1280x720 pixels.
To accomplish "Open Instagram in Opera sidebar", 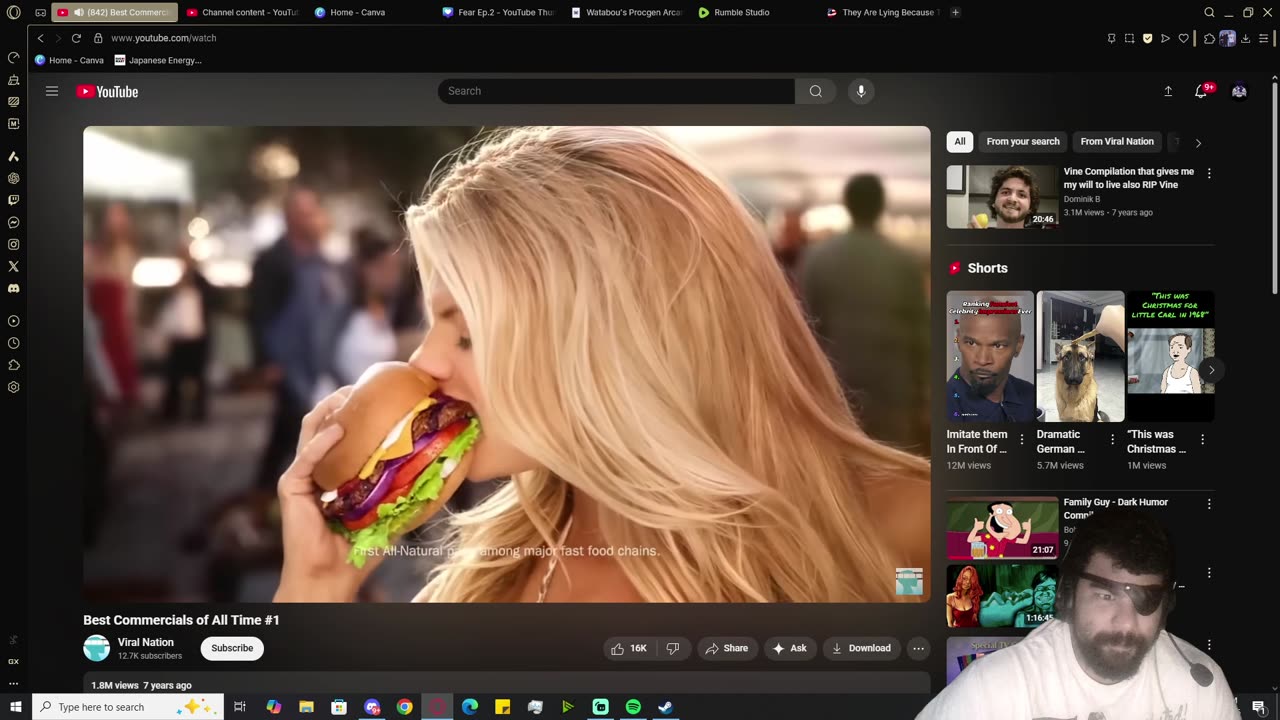I will pos(14,244).
